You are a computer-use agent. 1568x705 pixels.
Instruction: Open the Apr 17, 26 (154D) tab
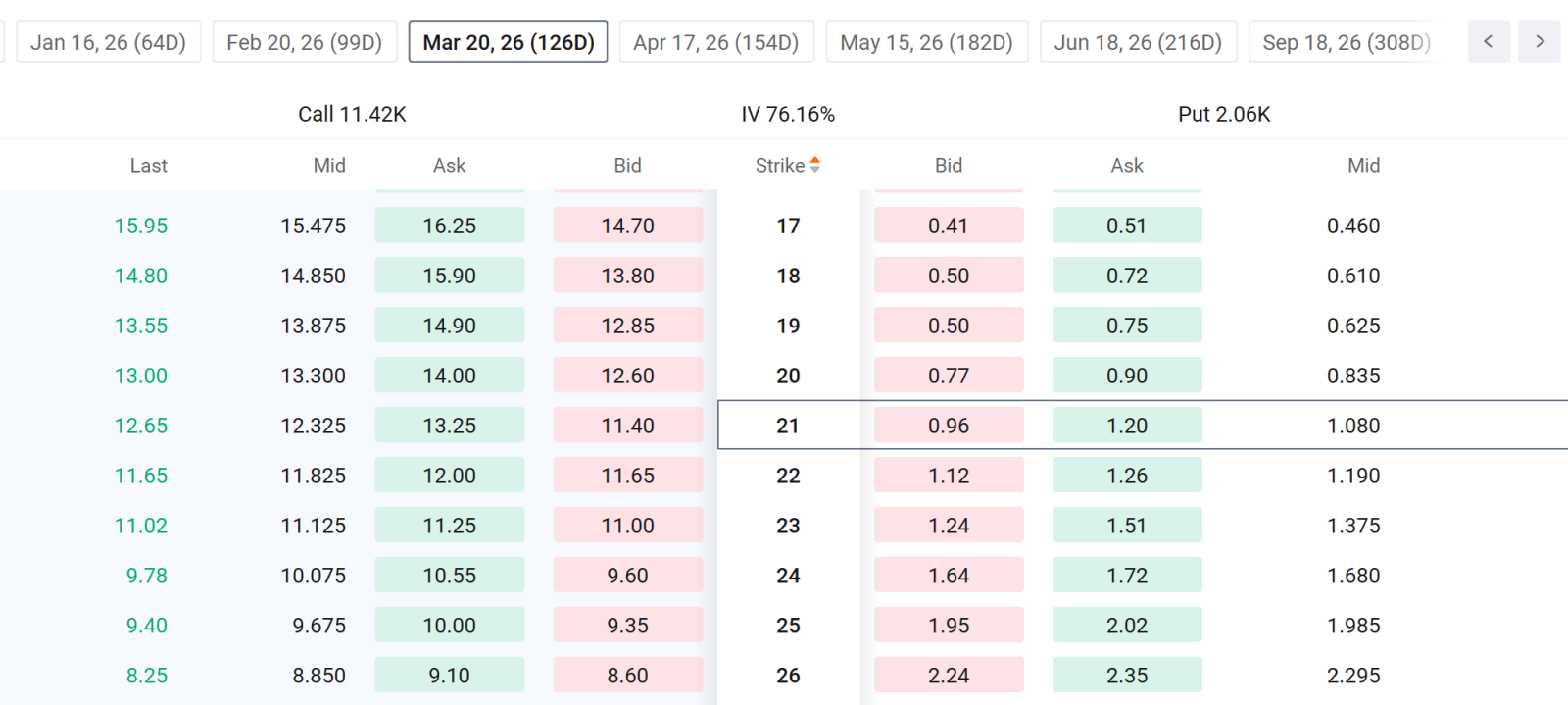coord(716,42)
